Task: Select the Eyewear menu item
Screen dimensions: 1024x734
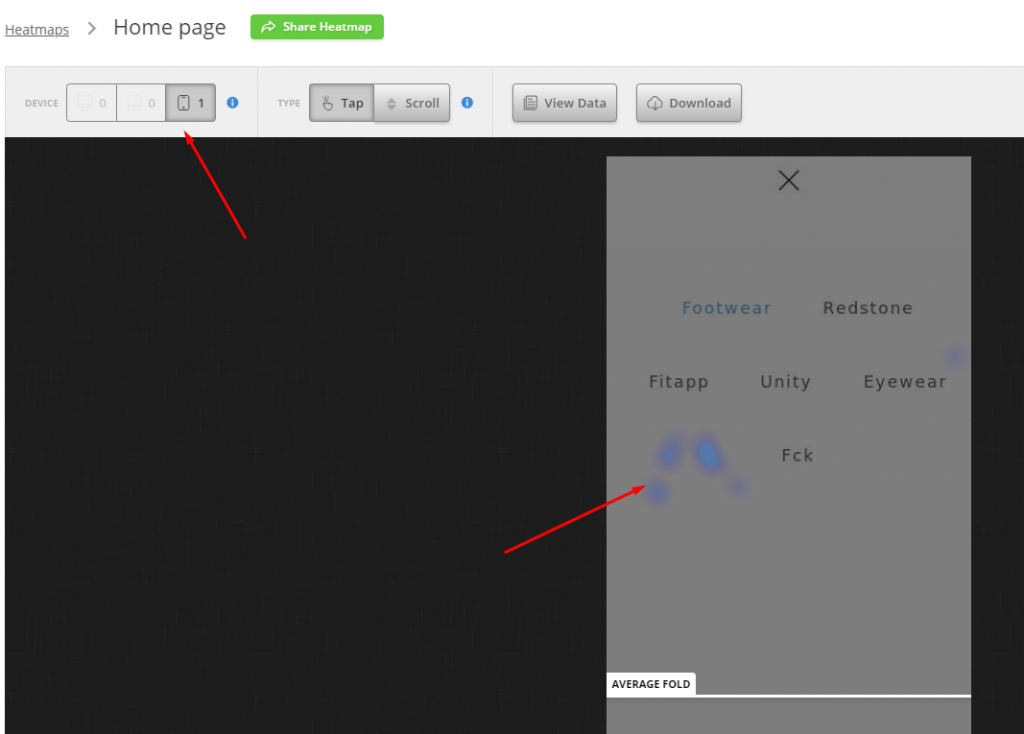Action: click(x=905, y=382)
